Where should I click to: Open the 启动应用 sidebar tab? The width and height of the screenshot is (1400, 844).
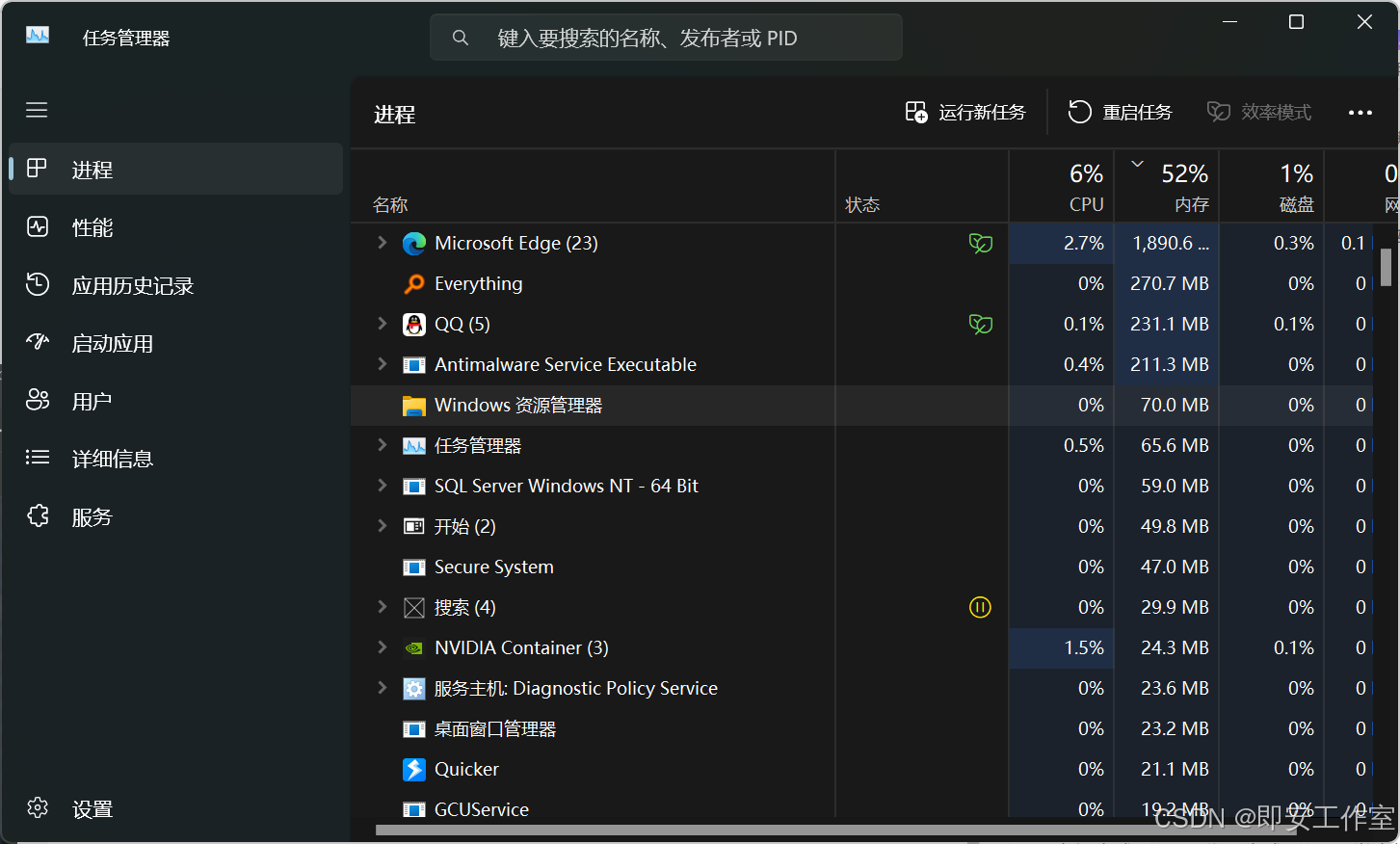175,343
